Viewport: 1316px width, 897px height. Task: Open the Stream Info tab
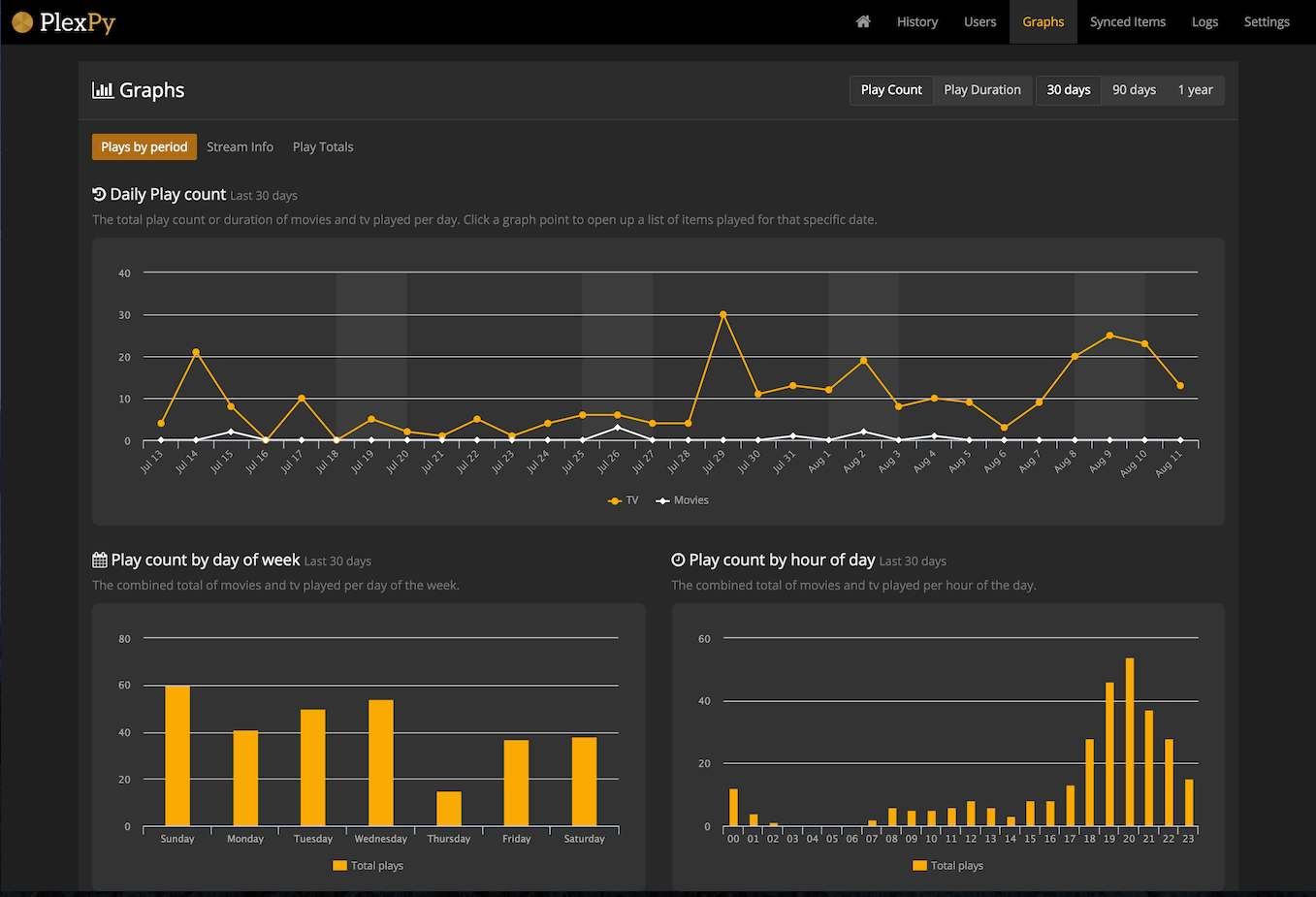[240, 147]
